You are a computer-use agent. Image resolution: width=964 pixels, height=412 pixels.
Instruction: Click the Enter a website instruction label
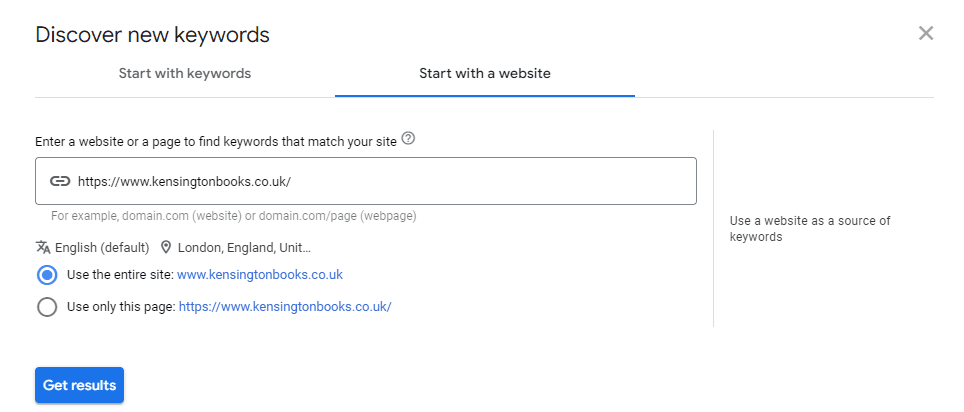[x=216, y=142]
